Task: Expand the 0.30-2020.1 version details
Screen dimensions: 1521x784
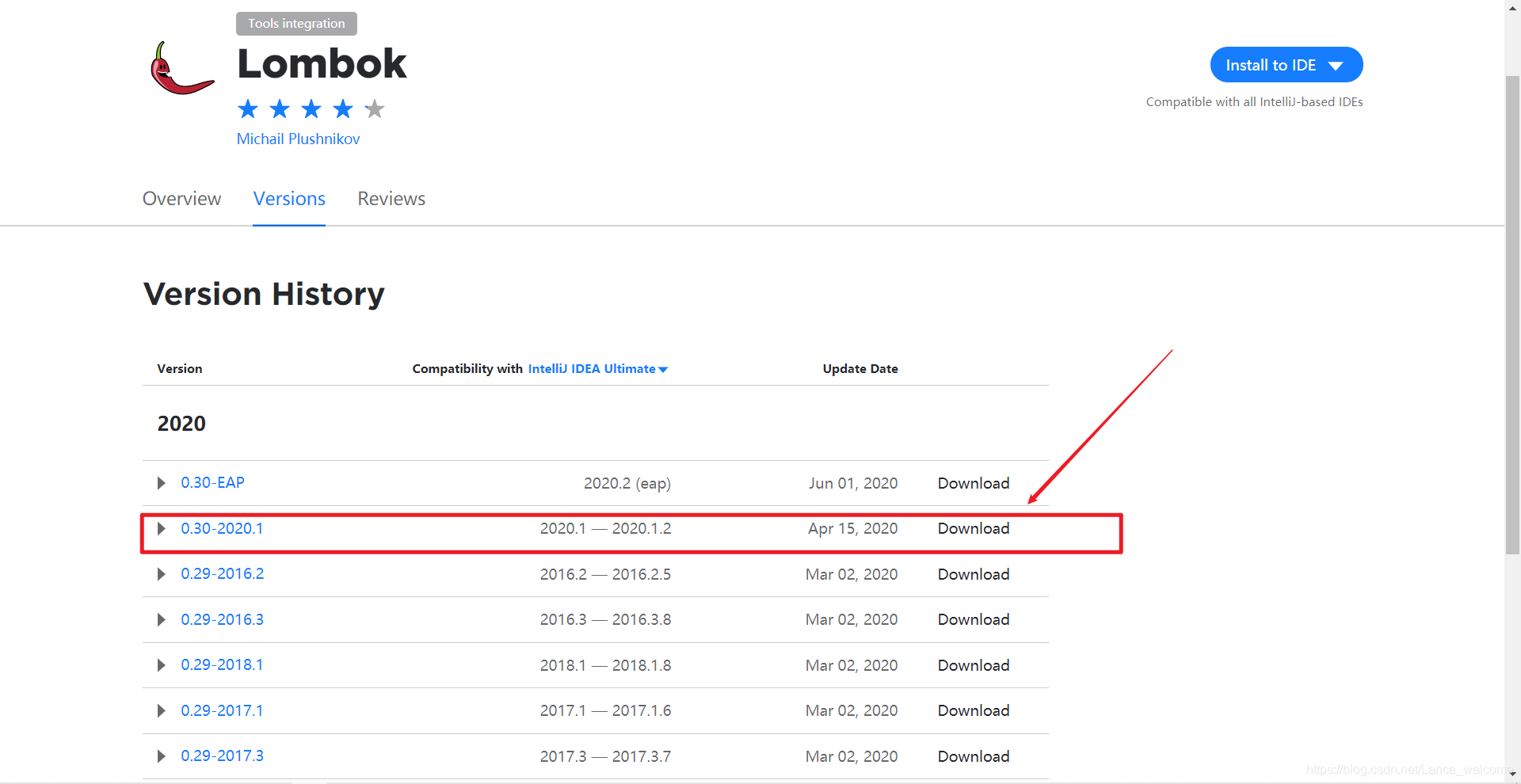Action: 162,528
